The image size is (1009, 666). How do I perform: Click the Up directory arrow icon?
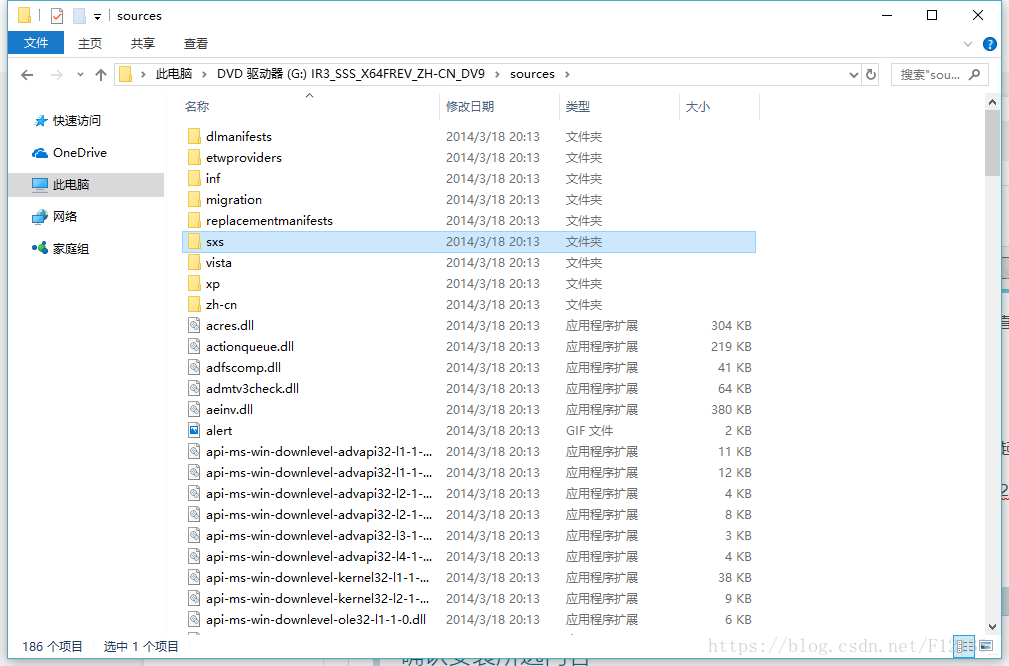101,75
